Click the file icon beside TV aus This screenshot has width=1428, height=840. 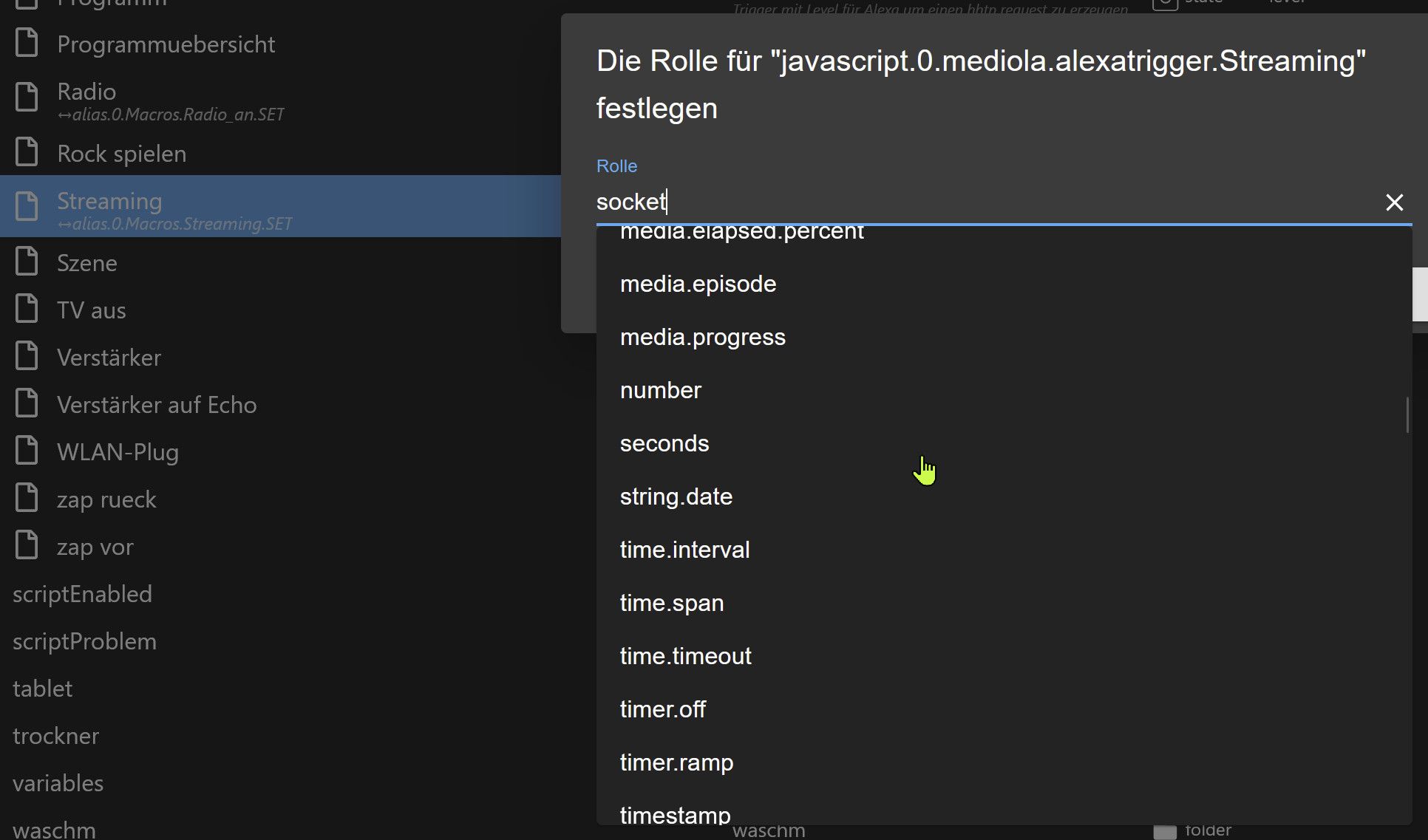click(x=27, y=310)
